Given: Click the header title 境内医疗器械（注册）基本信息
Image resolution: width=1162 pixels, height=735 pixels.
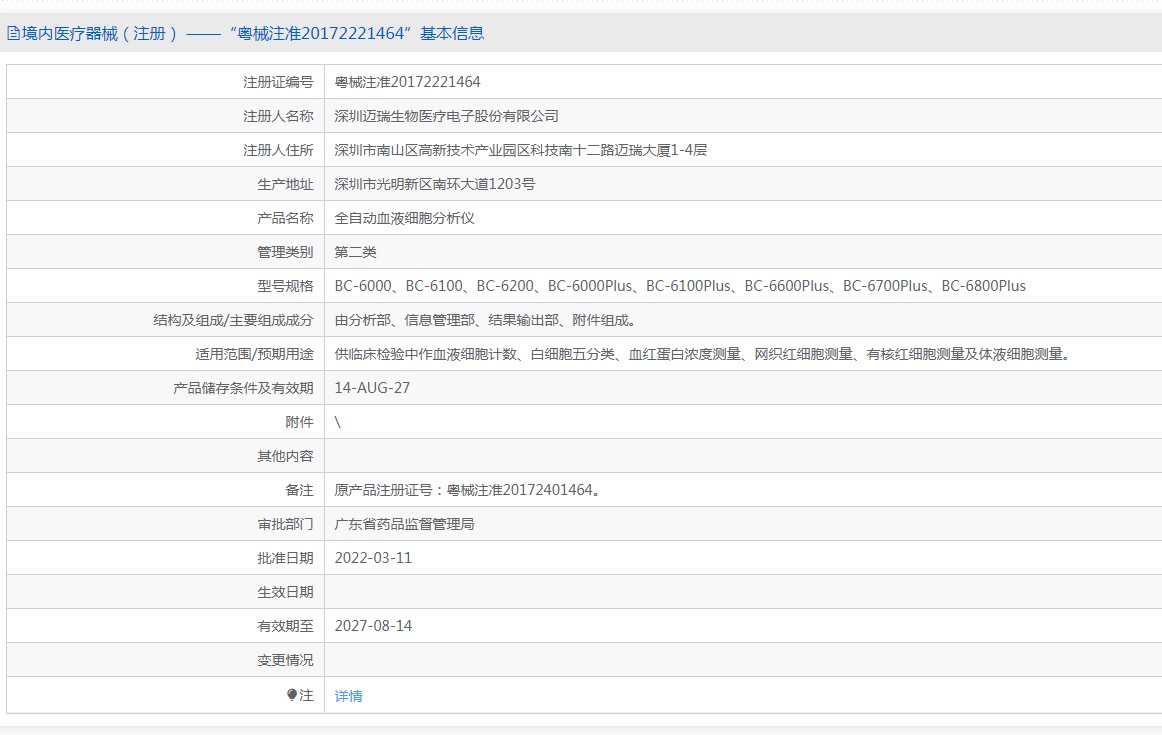Looking at the screenshot, I should [252, 33].
